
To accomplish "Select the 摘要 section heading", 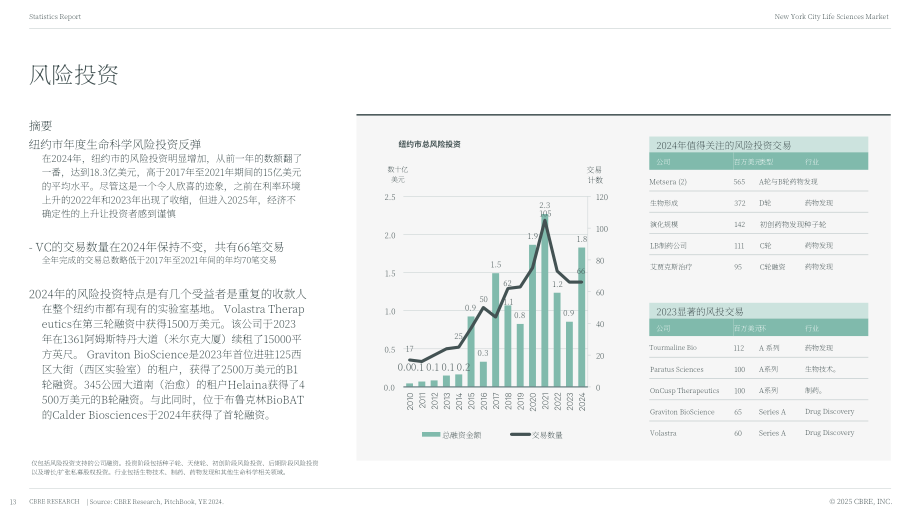I will (40, 126).
